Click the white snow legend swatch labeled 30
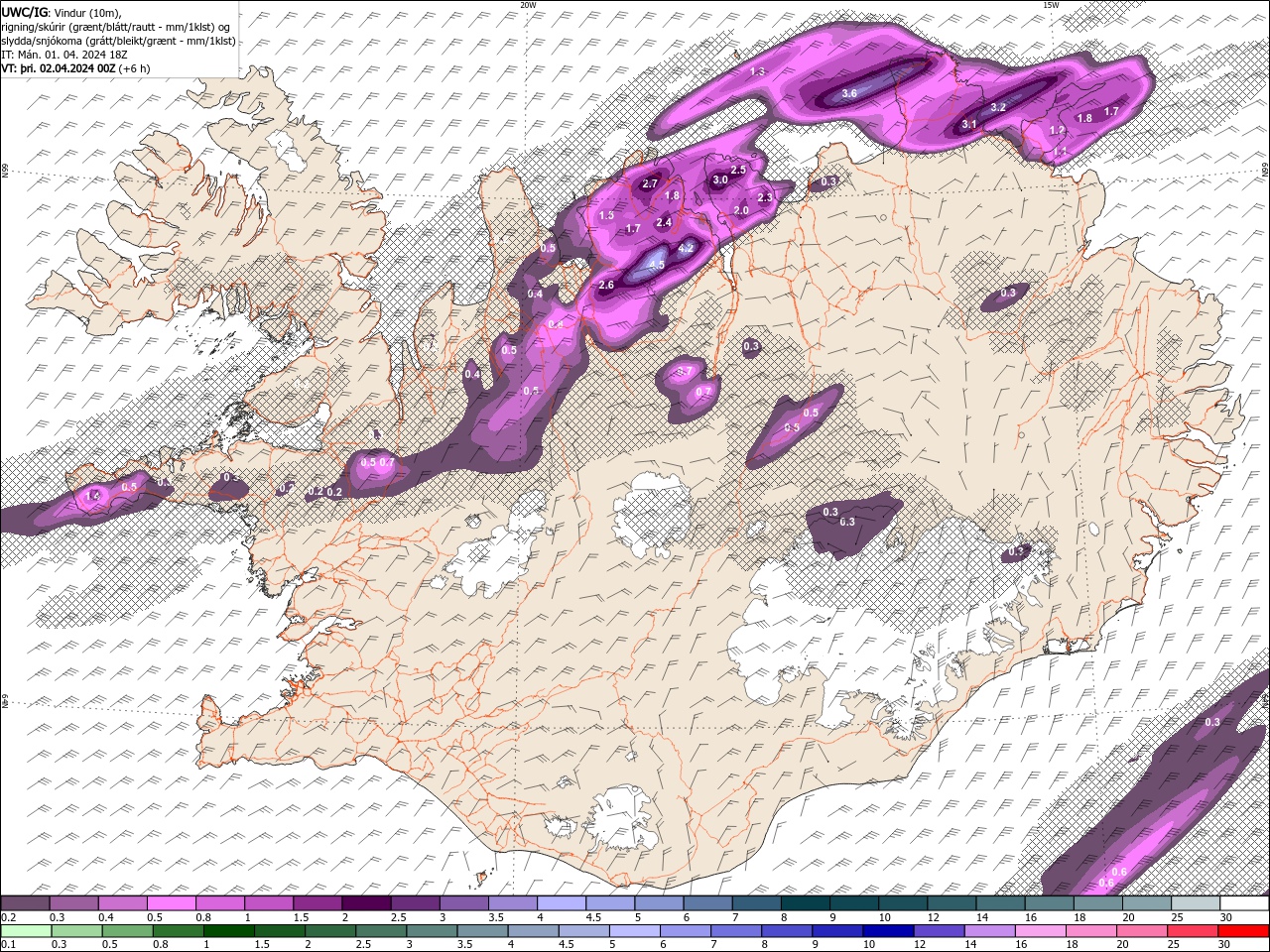The width and height of the screenshot is (1270, 952). (1245, 903)
